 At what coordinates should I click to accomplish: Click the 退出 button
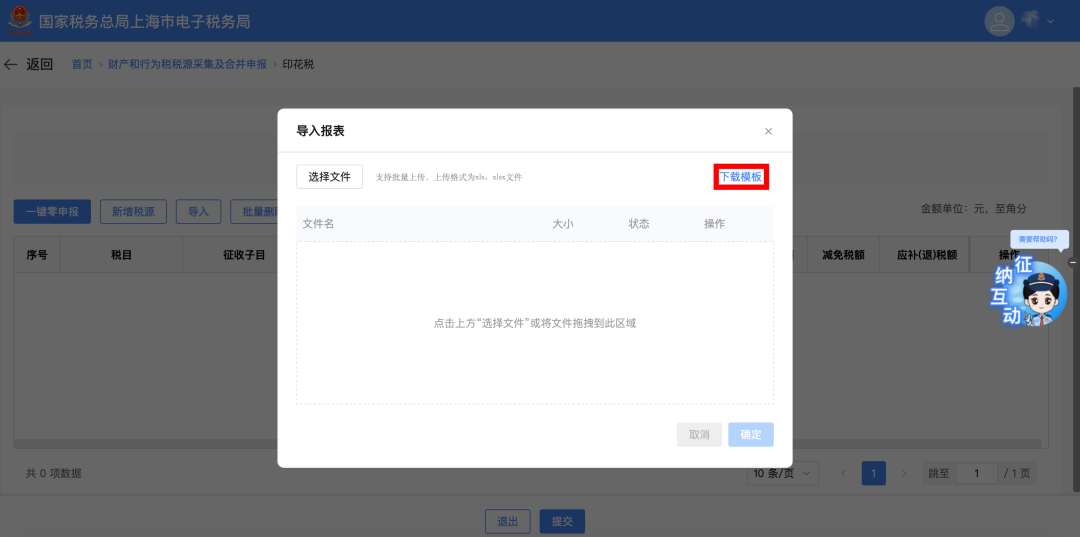click(x=508, y=522)
